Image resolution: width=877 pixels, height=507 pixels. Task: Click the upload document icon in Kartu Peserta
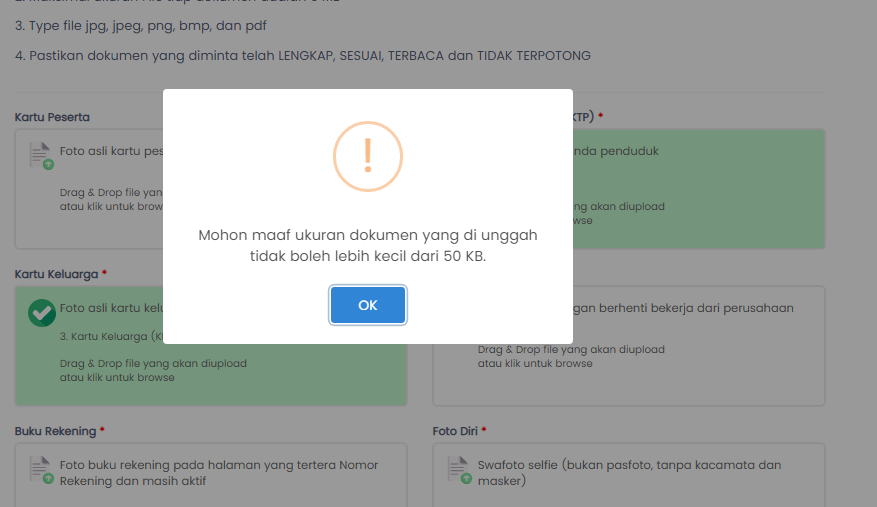41,156
